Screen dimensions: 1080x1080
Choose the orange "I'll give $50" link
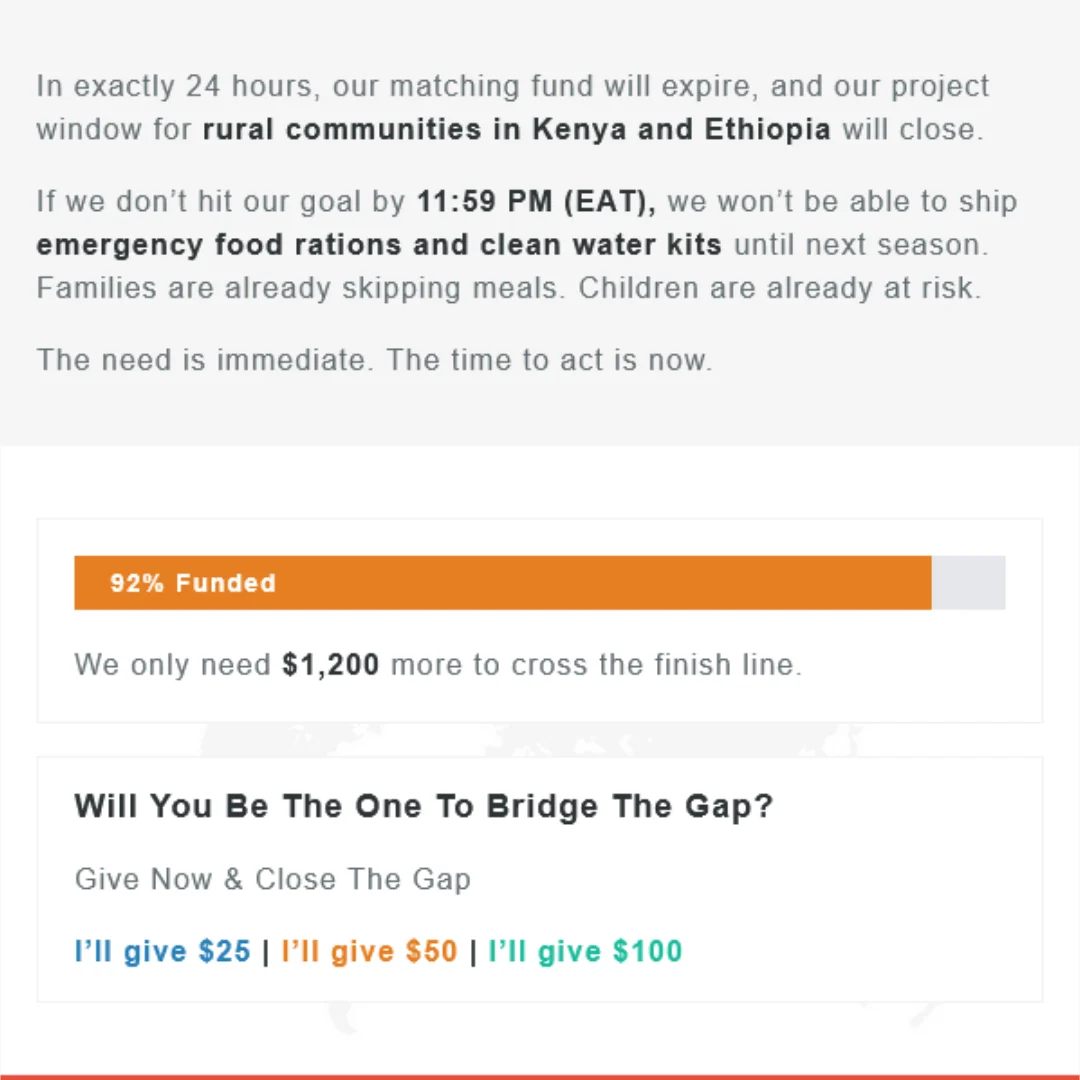click(x=369, y=951)
